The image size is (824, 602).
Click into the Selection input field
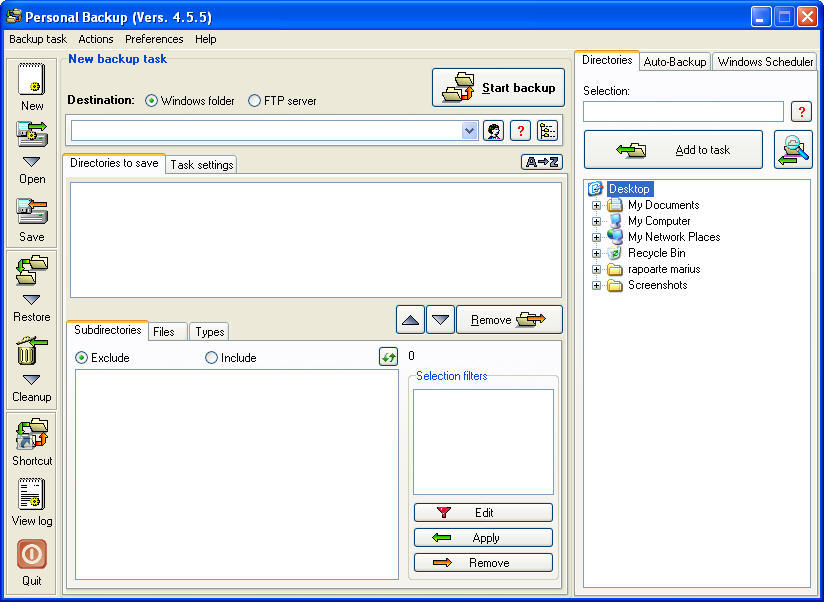(683, 111)
